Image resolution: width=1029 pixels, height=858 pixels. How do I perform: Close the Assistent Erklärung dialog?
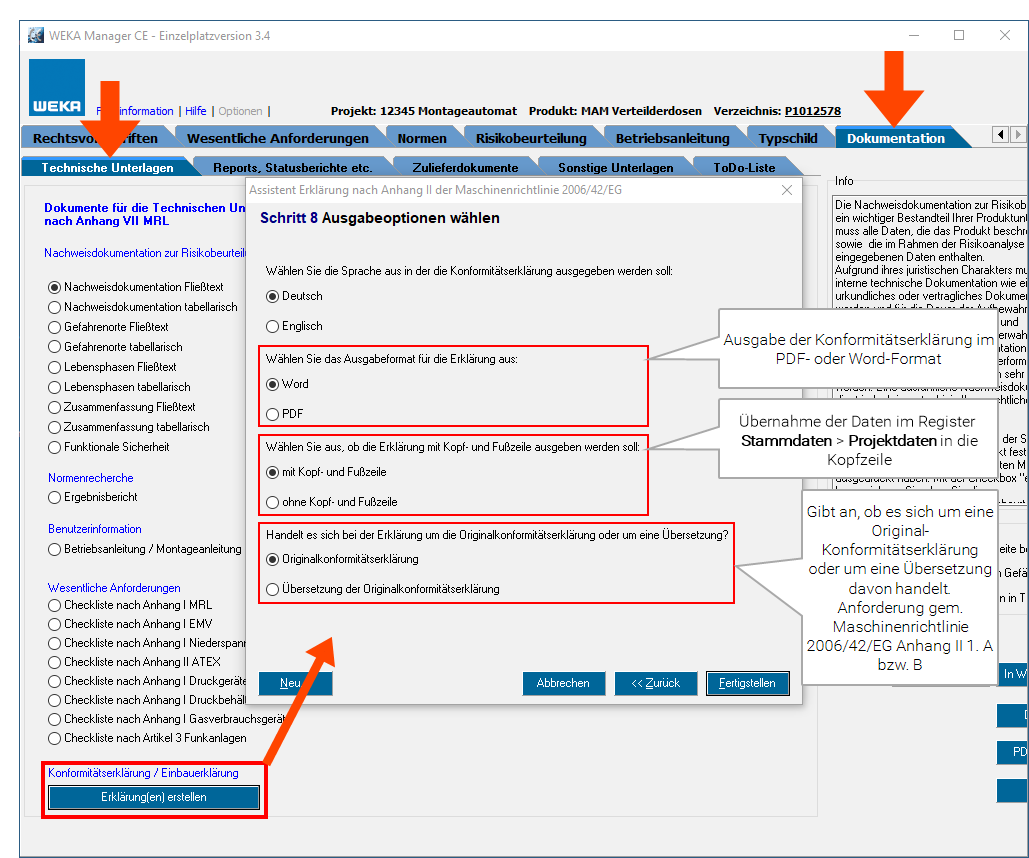point(786,190)
